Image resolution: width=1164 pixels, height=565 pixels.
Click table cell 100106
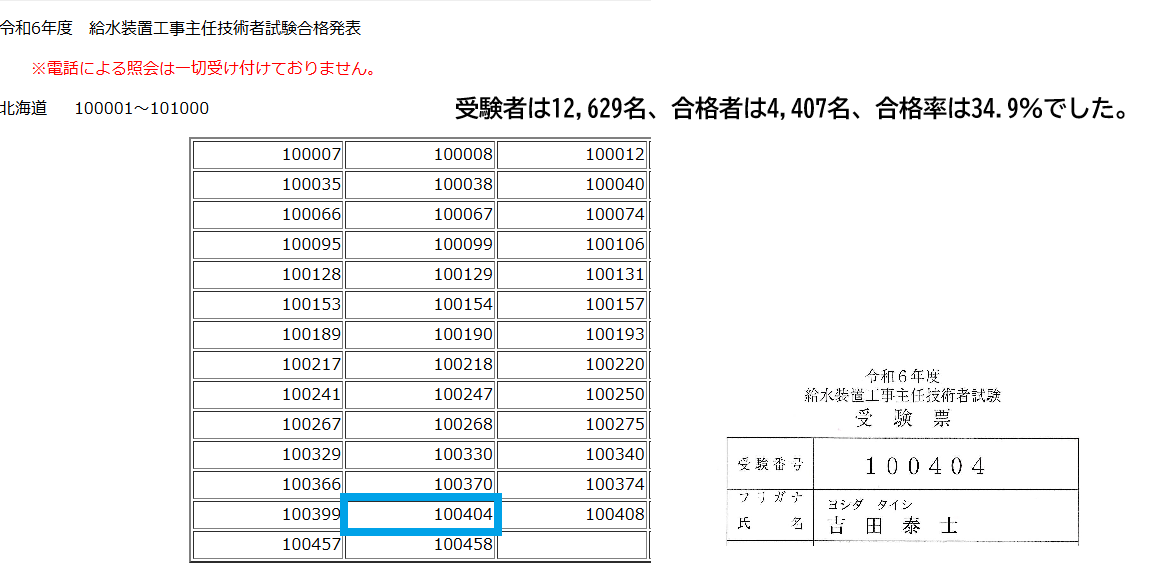coord(572,245)
